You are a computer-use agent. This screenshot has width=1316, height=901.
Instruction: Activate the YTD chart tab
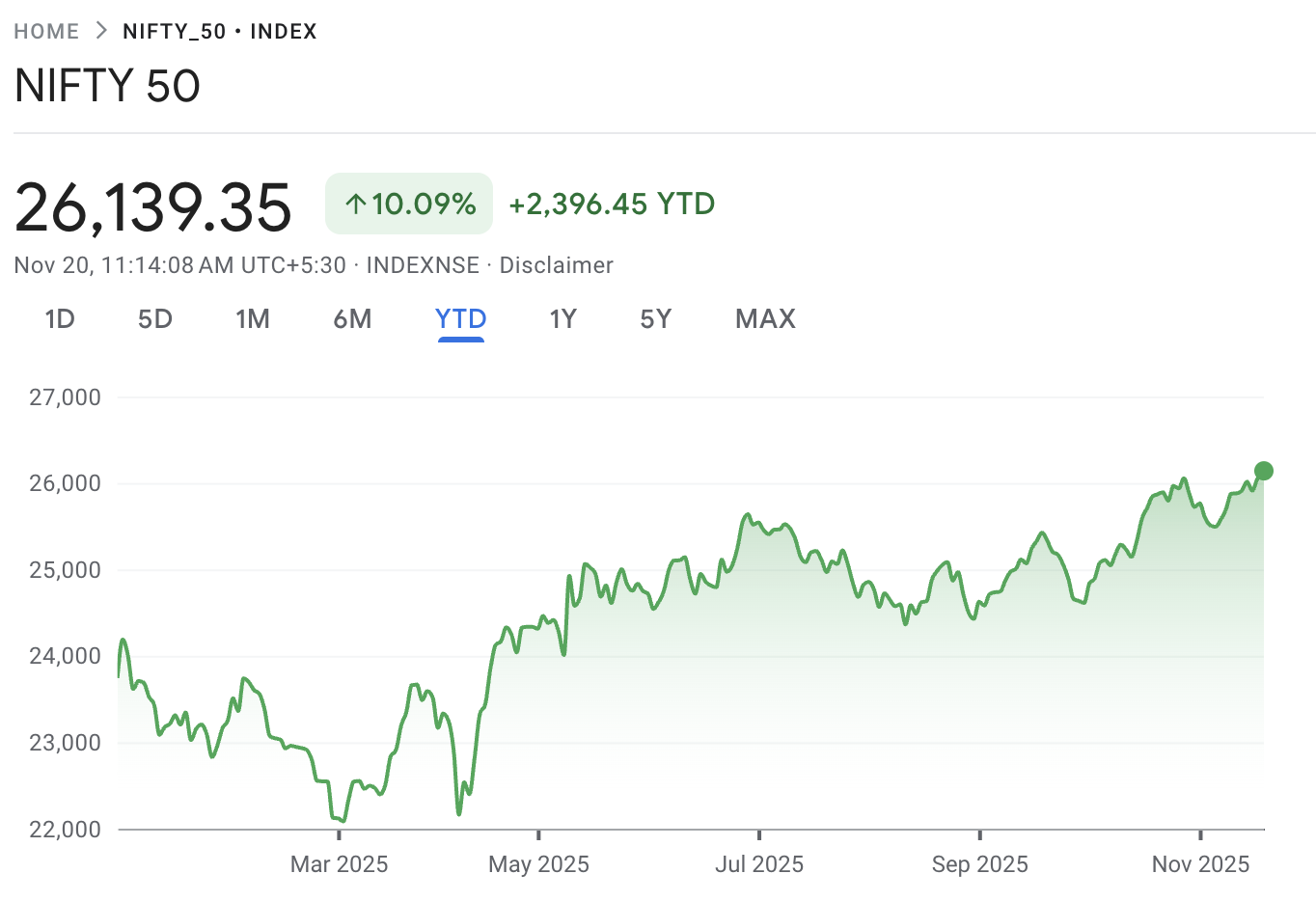[460, 318]
